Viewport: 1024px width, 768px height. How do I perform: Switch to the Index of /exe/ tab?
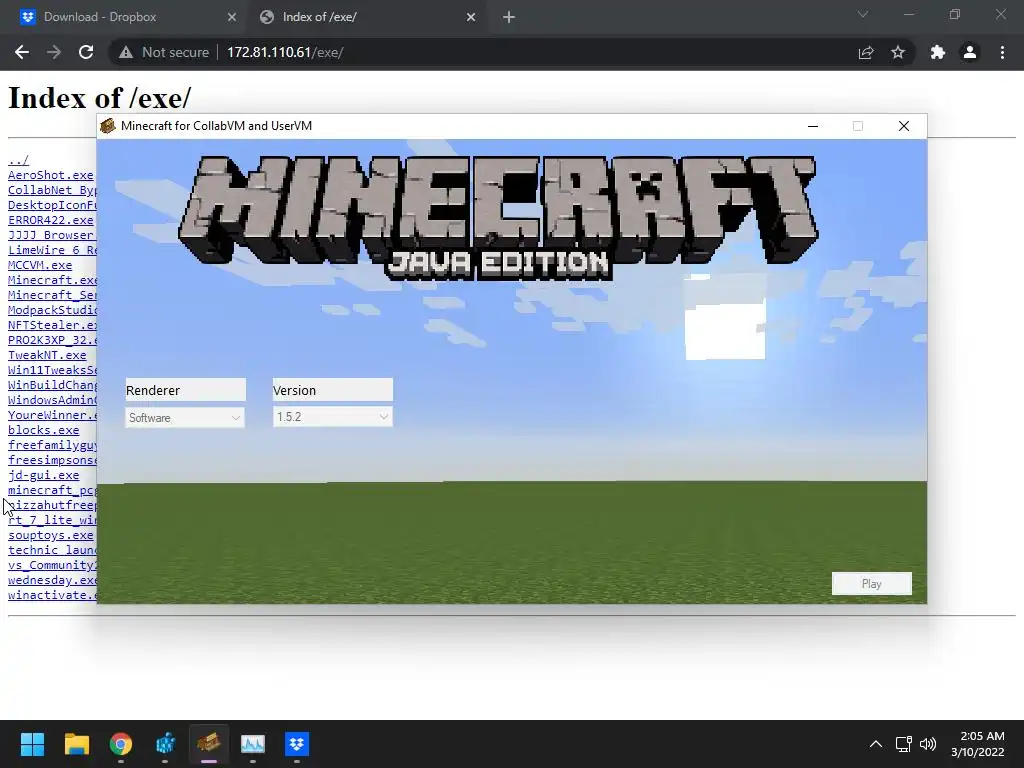(x=368, y=17)
